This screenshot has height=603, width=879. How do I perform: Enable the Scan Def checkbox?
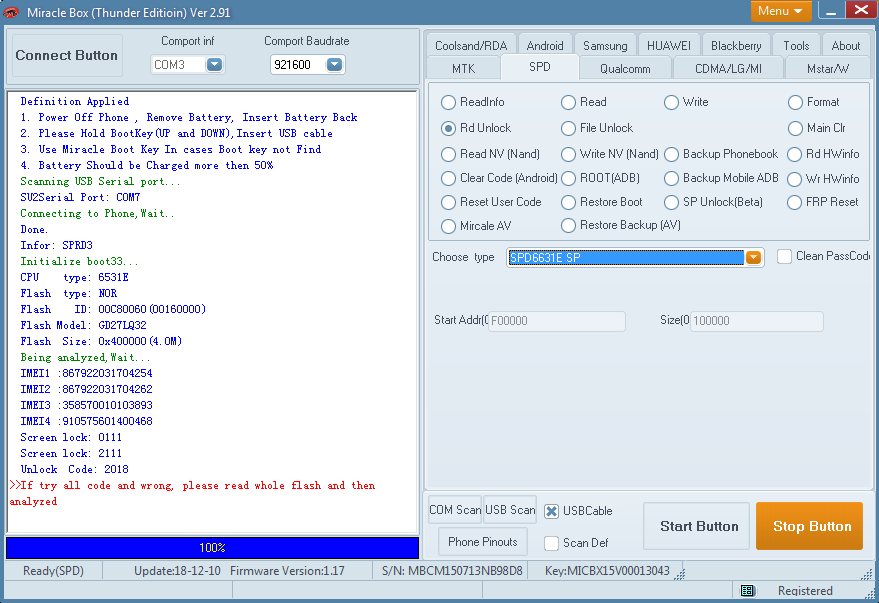[552, 543]
